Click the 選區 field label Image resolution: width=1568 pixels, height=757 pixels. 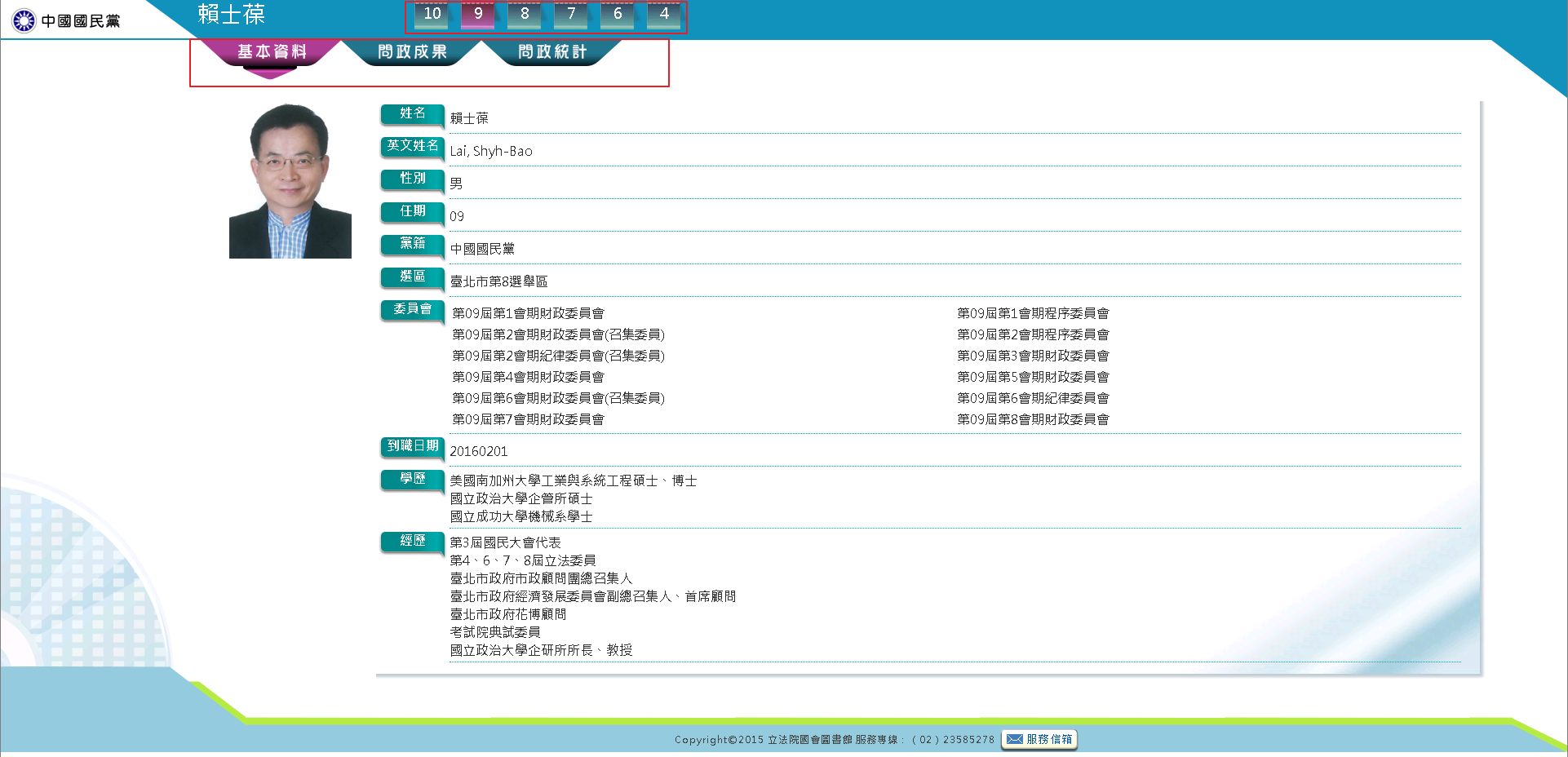tap(412, 277)
